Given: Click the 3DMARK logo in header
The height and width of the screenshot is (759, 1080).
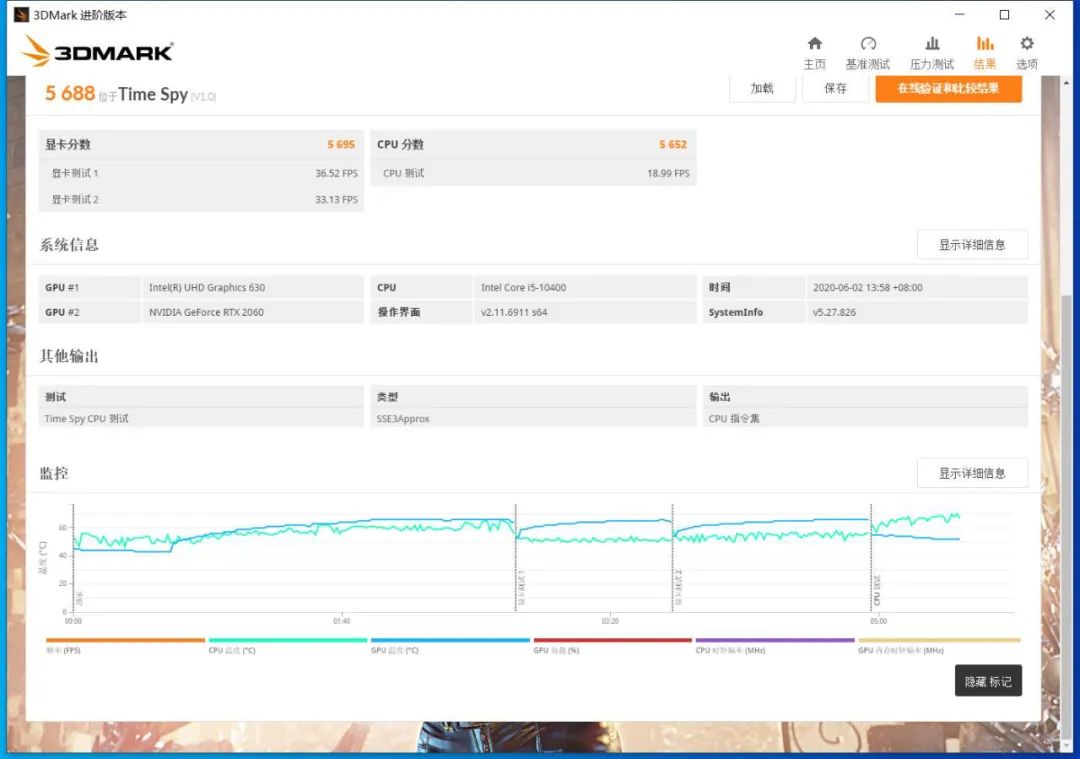Looking at the screenshot, I should coord(97,52).
